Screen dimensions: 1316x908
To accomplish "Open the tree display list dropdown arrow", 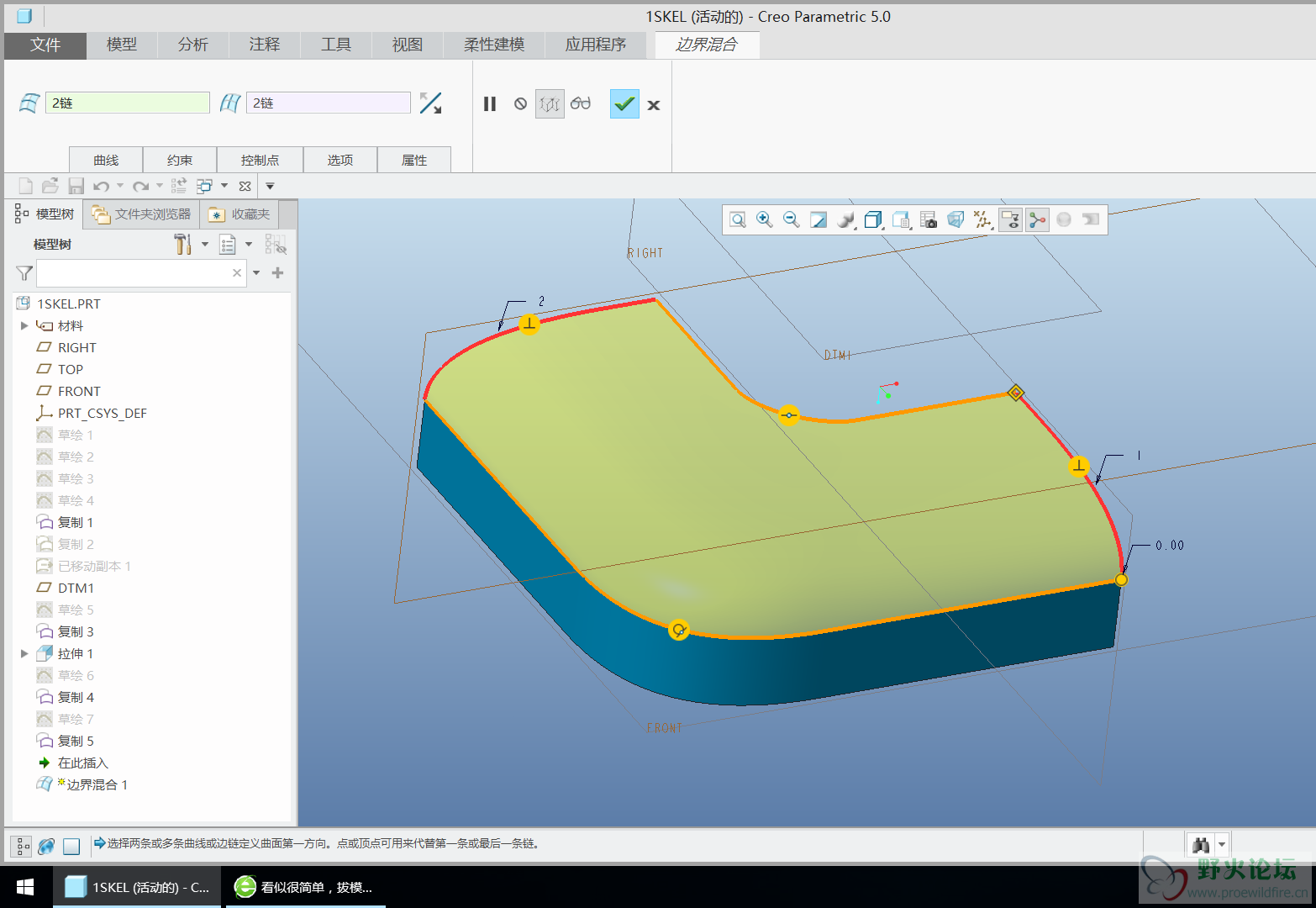I will 249,245.
